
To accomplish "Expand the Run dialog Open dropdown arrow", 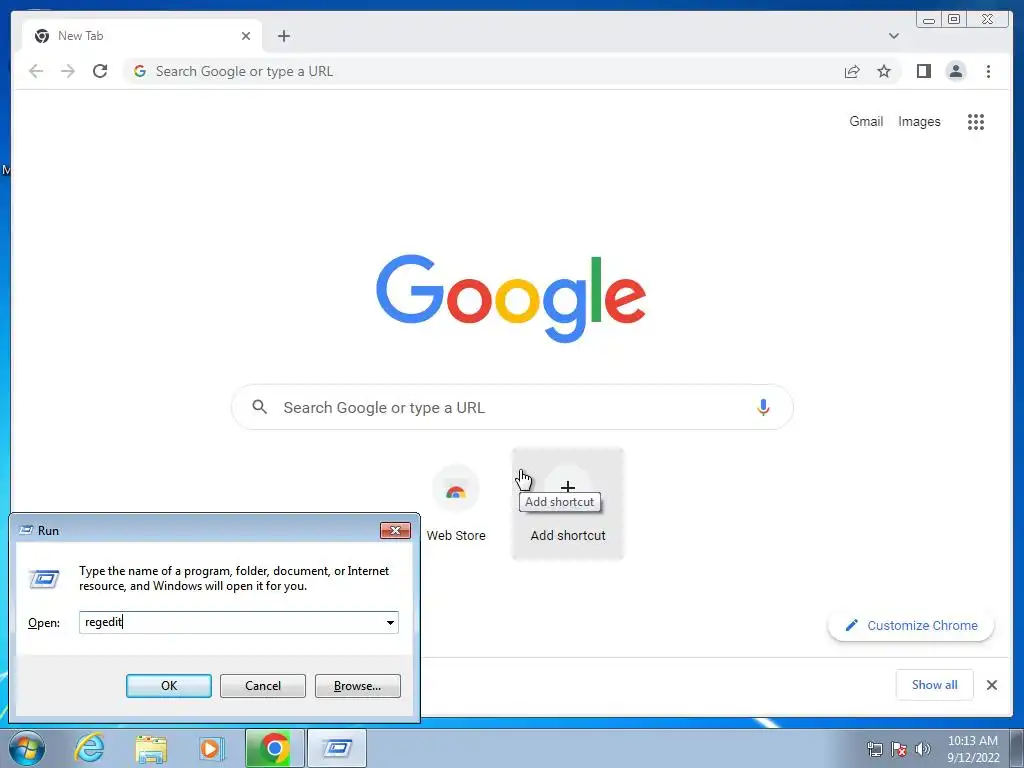I will click(390, 622).
